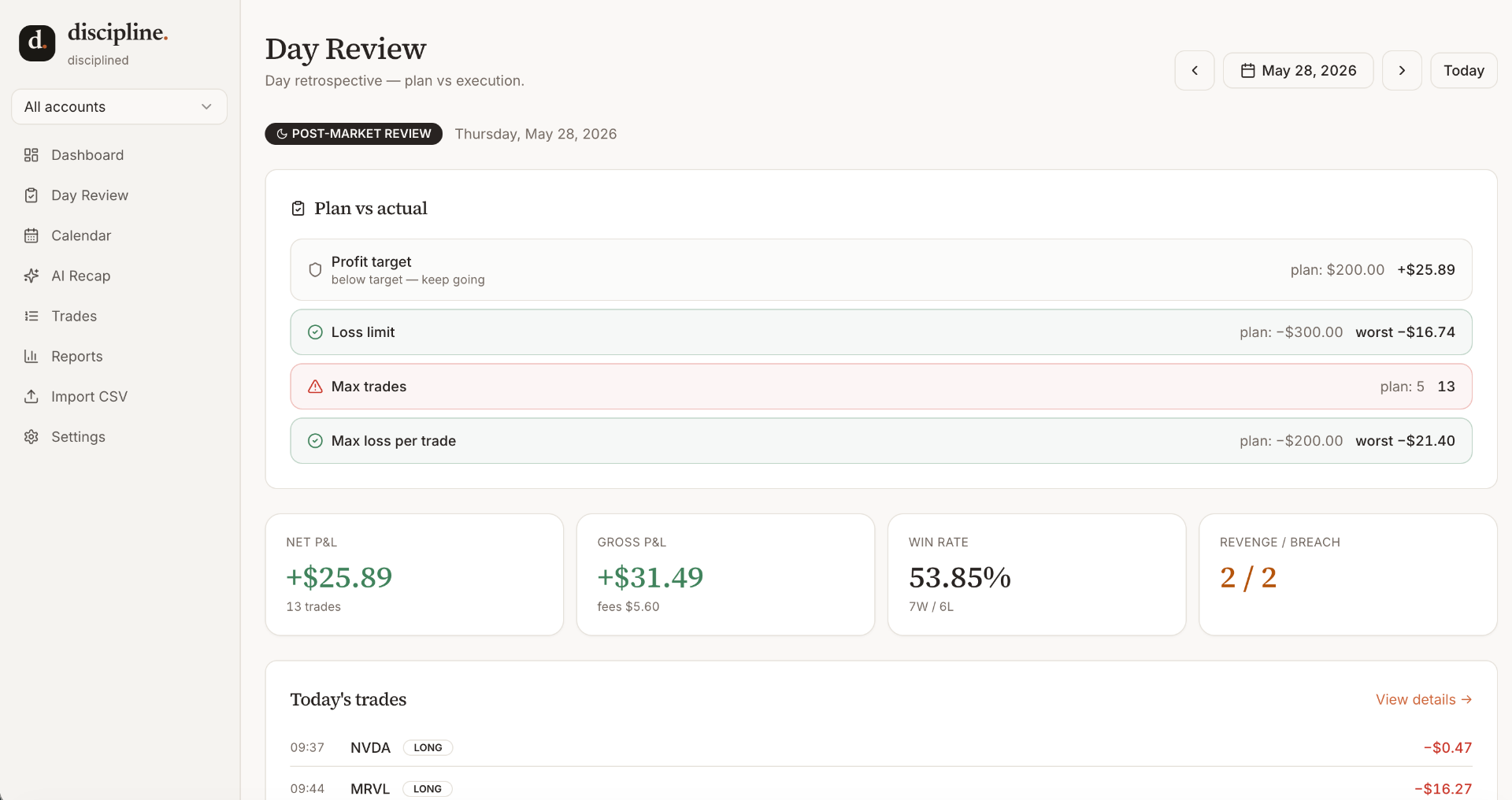Click the 09:44 trade time
The image size is (1512, 800).
tap(307, 788)
